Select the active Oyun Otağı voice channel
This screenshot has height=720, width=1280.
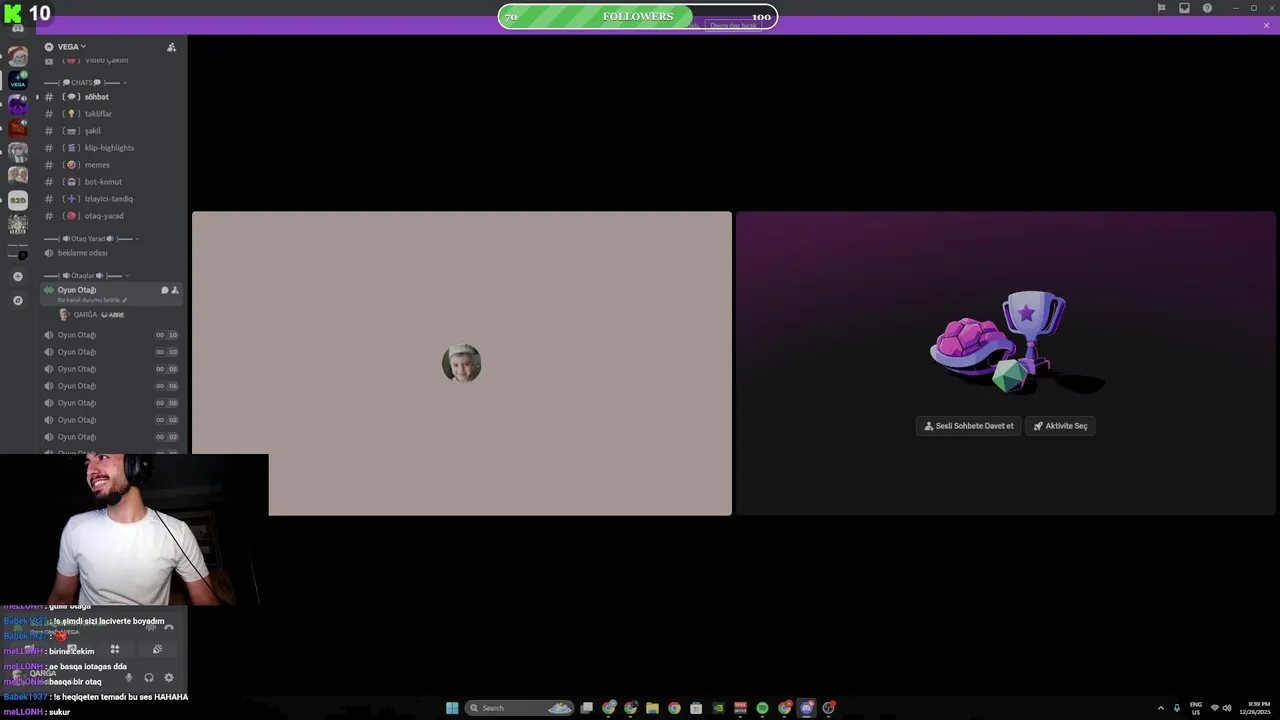[77, 290]
